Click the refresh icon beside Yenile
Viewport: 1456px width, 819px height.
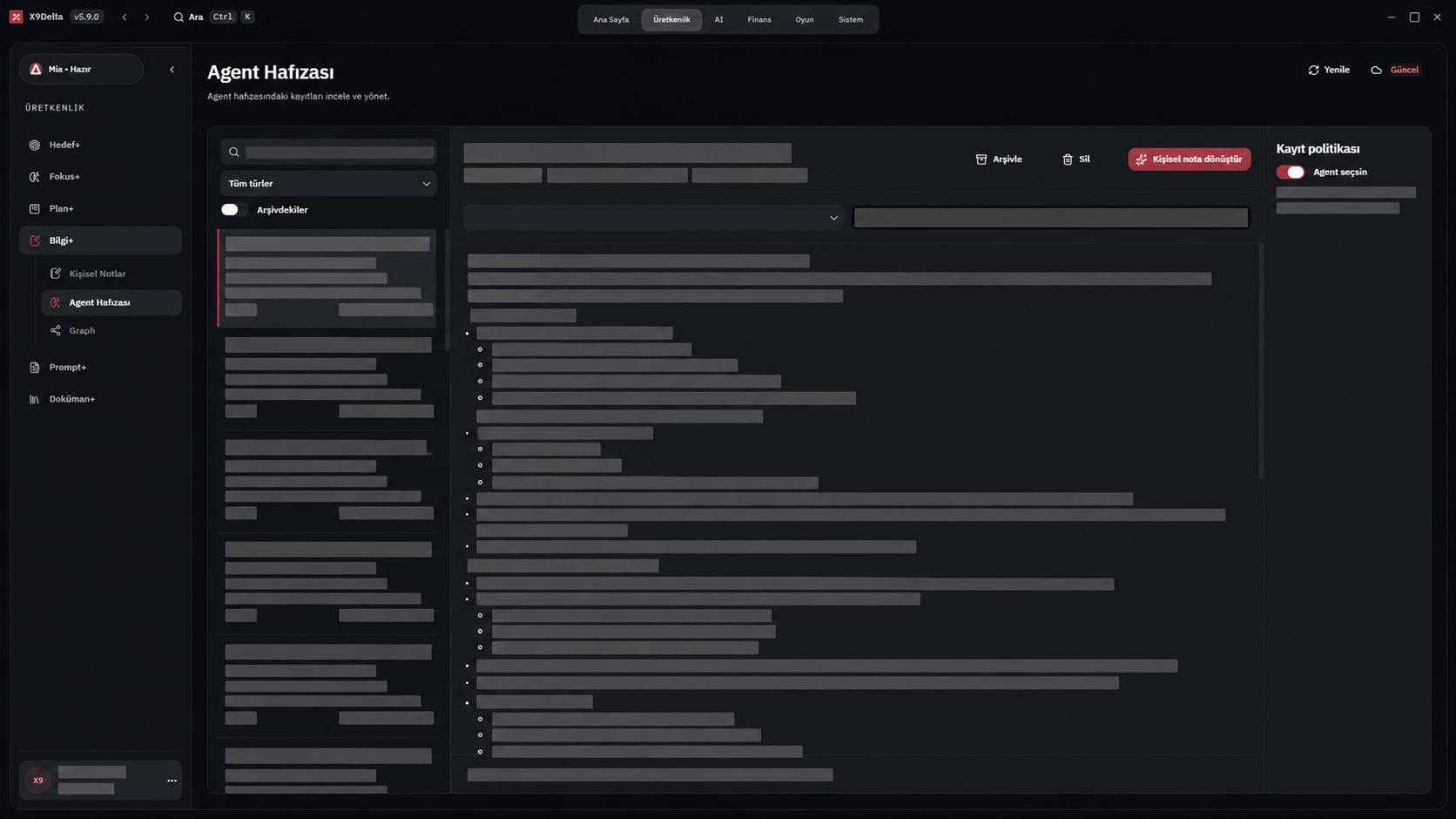1313,70
